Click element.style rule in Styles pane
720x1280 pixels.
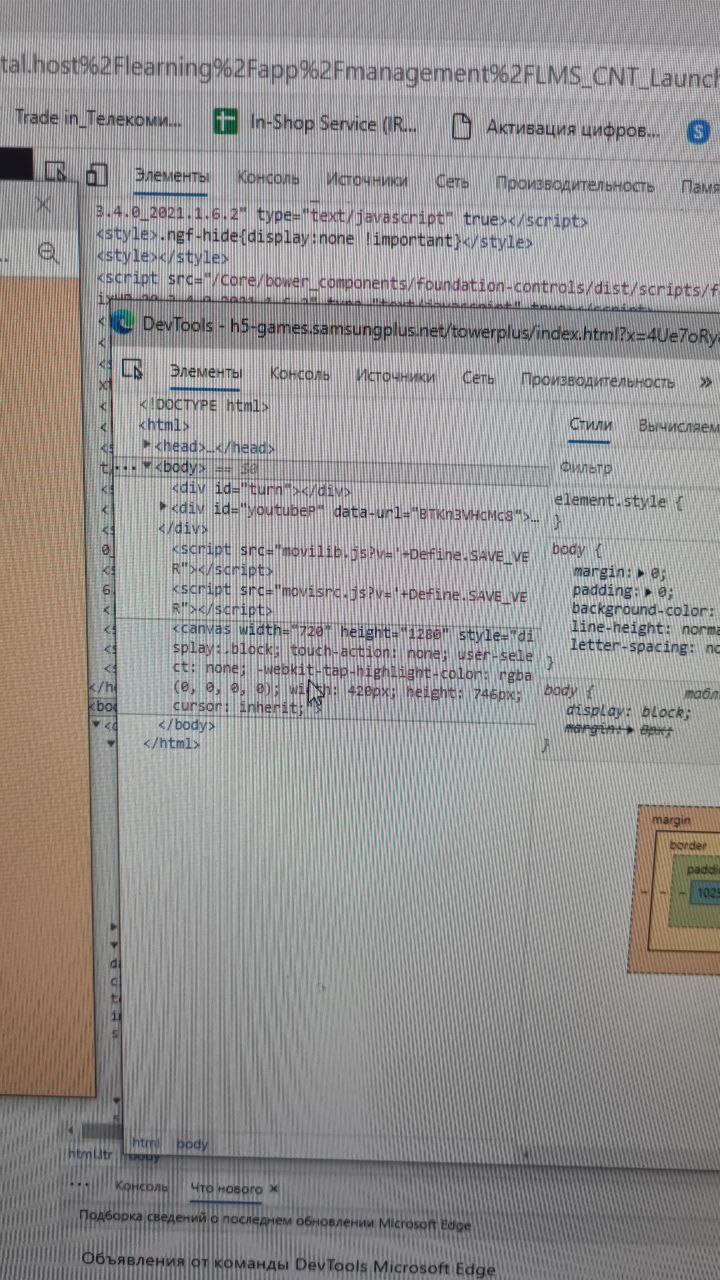click(x=618, y=502)
